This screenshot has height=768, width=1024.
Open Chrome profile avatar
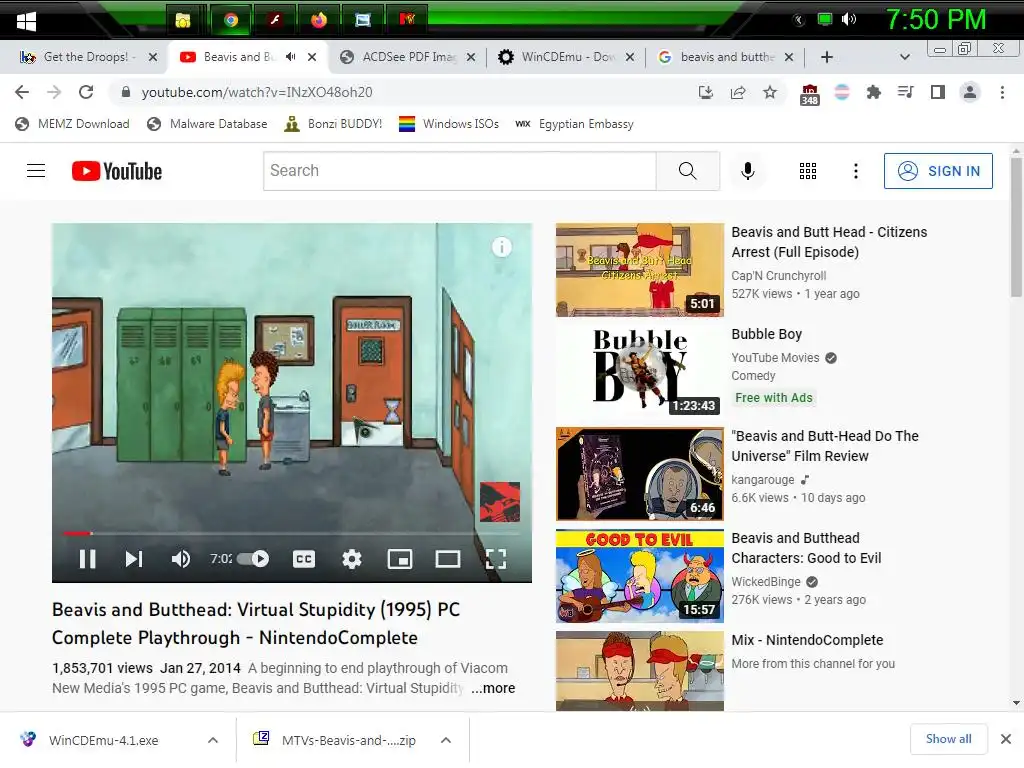point(970,93)
